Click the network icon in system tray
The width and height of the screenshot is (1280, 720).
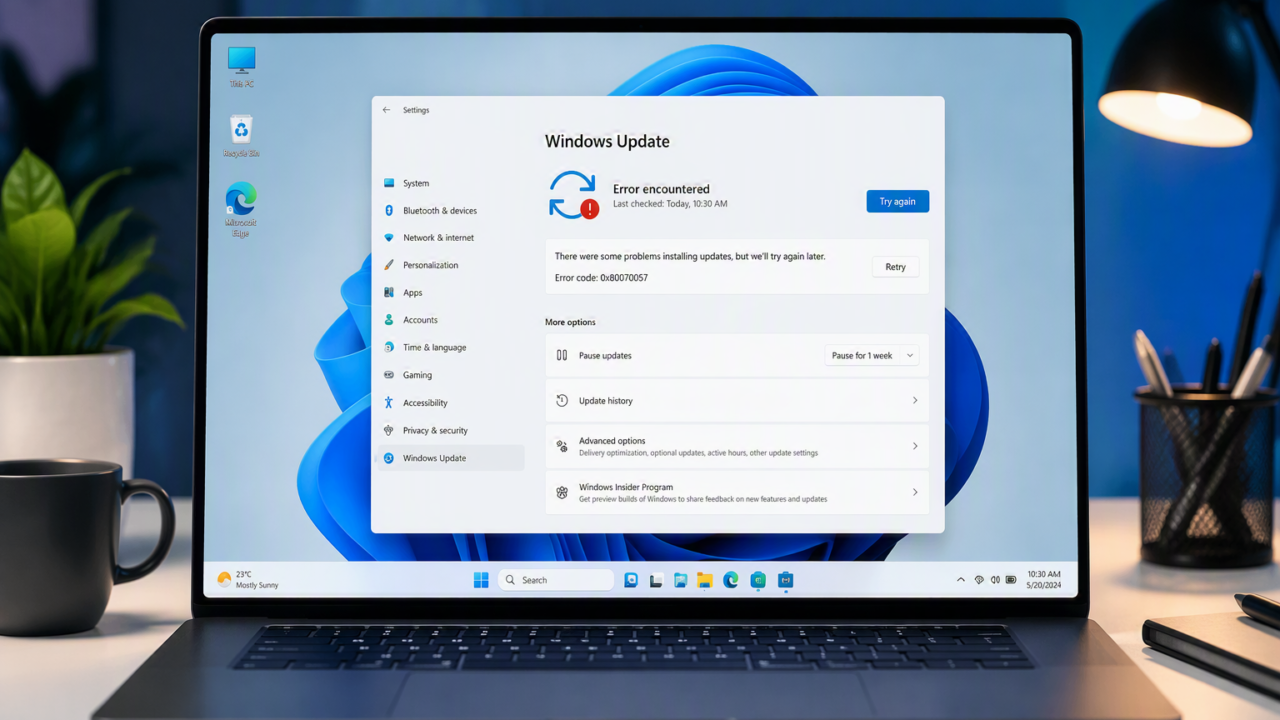[979, 580]
